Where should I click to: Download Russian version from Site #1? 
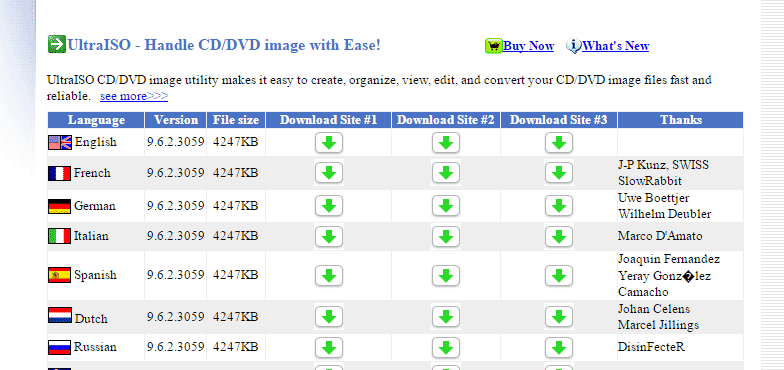tap(328, 348)
